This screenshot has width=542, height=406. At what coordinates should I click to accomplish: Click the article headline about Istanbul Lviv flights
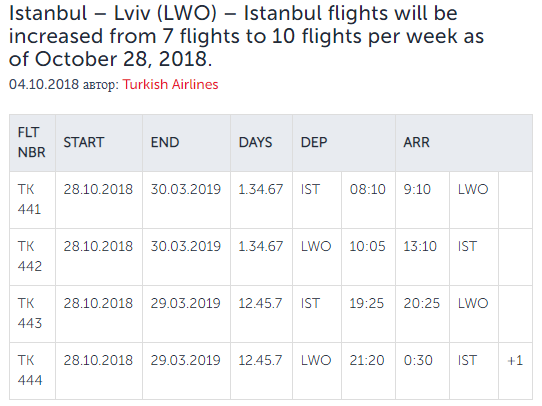pyautogui.click(x=246, y=36)
